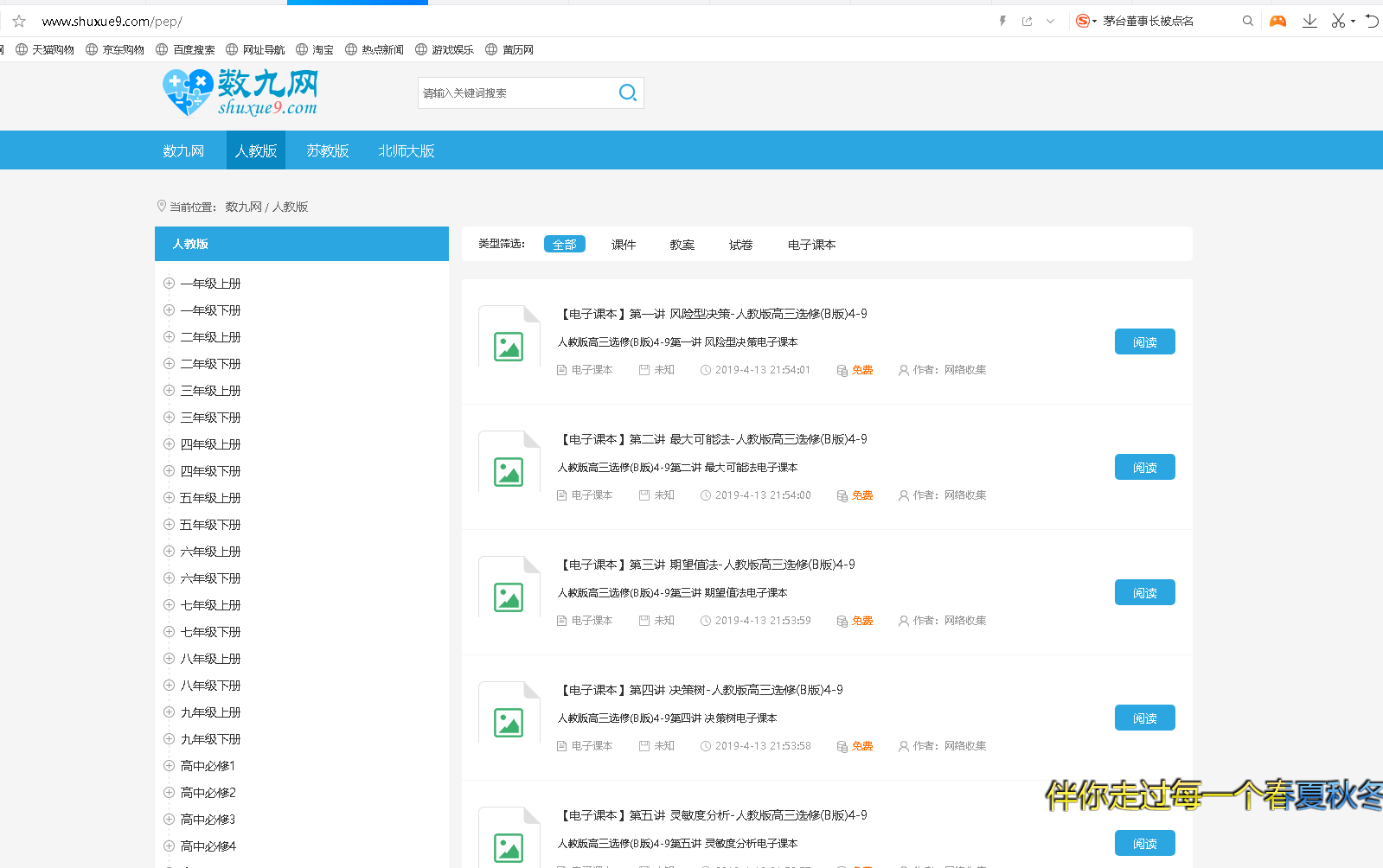Open the 淘宝 bookmark

(315, 49)
